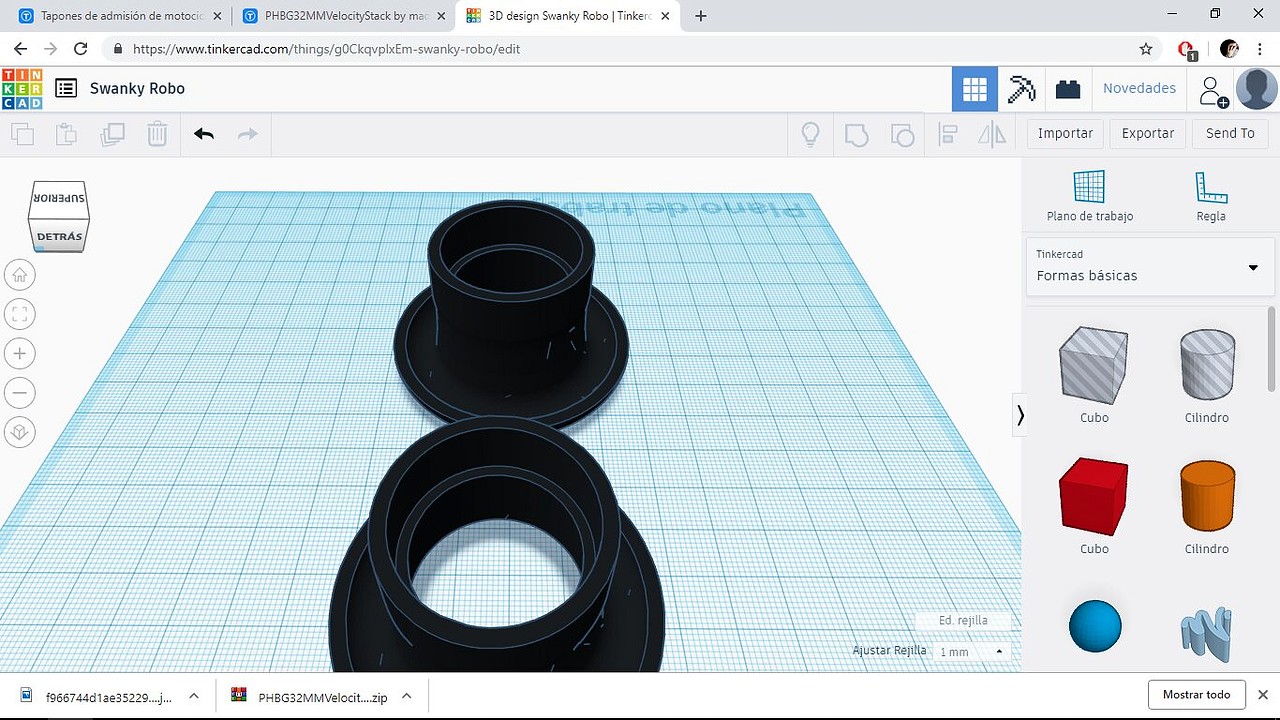Bookmark this page with star icon
The image size is (1280, 720).
[1146, 48]
